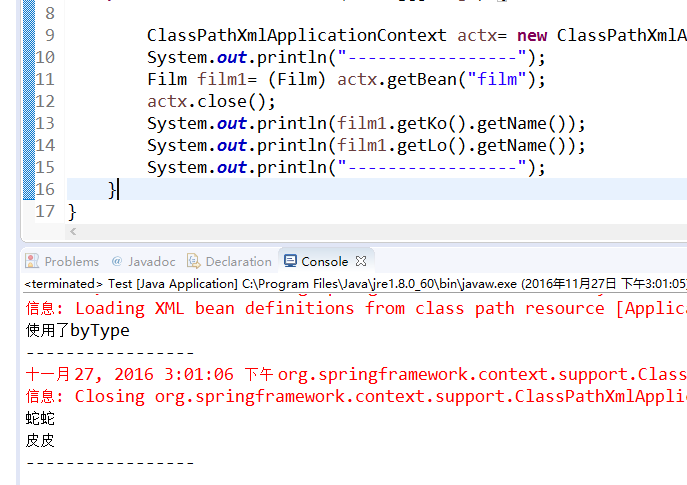Open the Javadoc tab

click(x=144, y=262)
